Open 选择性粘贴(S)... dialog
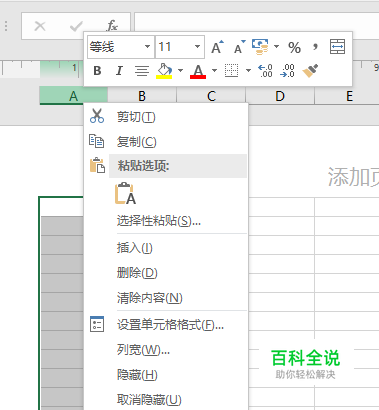Viewport: 379px width, 410px height. [166, 221]
